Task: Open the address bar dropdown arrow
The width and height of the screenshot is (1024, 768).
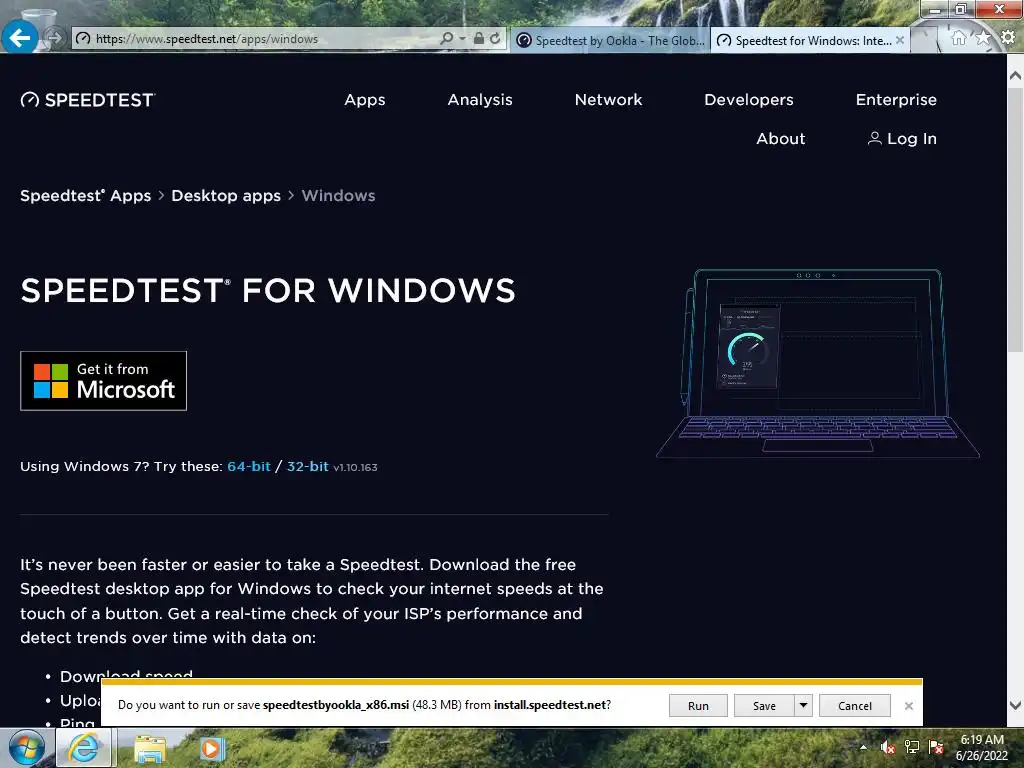Action: click(x=462, y=39)
